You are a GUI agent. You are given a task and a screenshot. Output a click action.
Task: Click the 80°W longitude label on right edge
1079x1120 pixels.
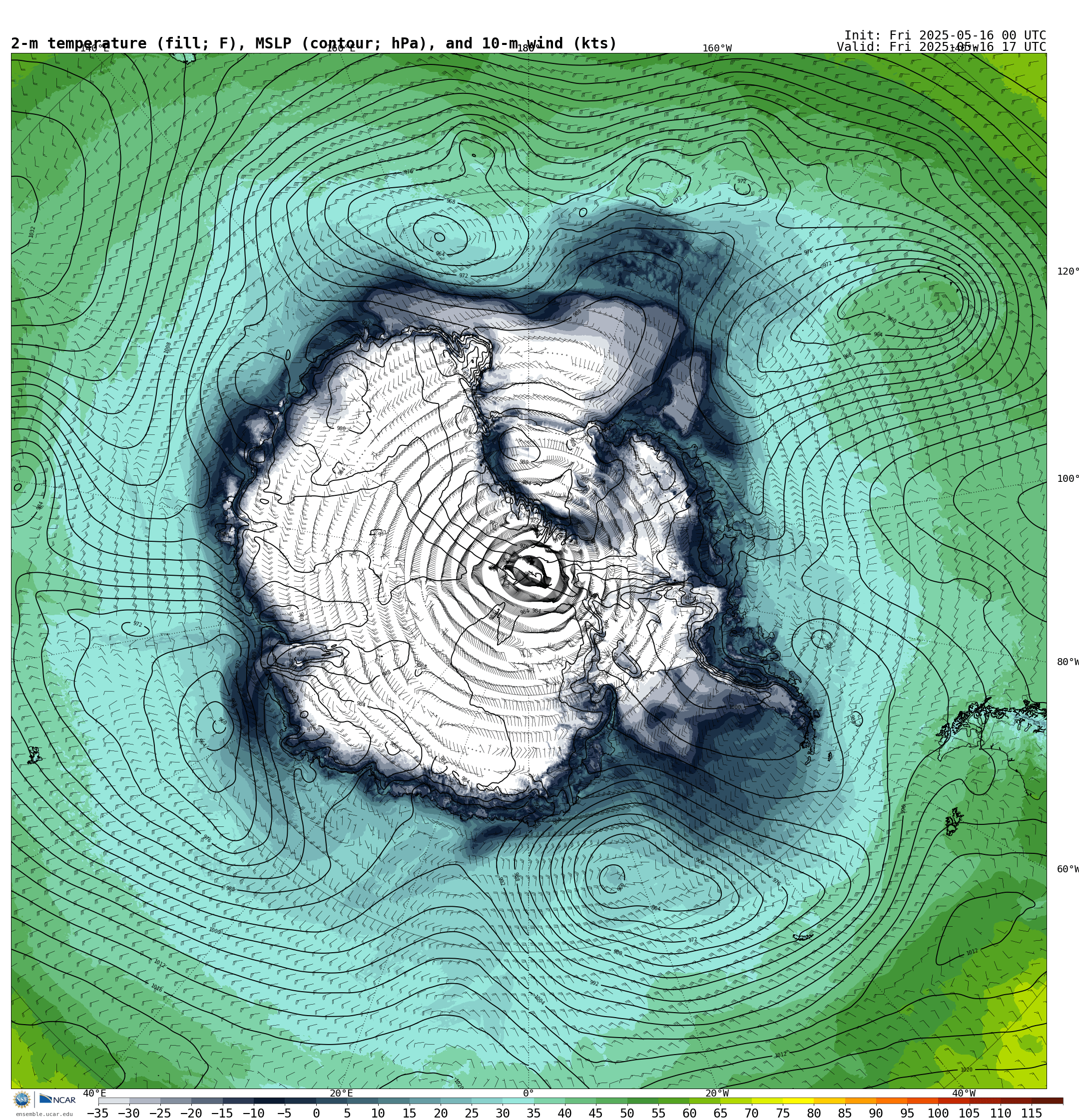pos(1068,662)
